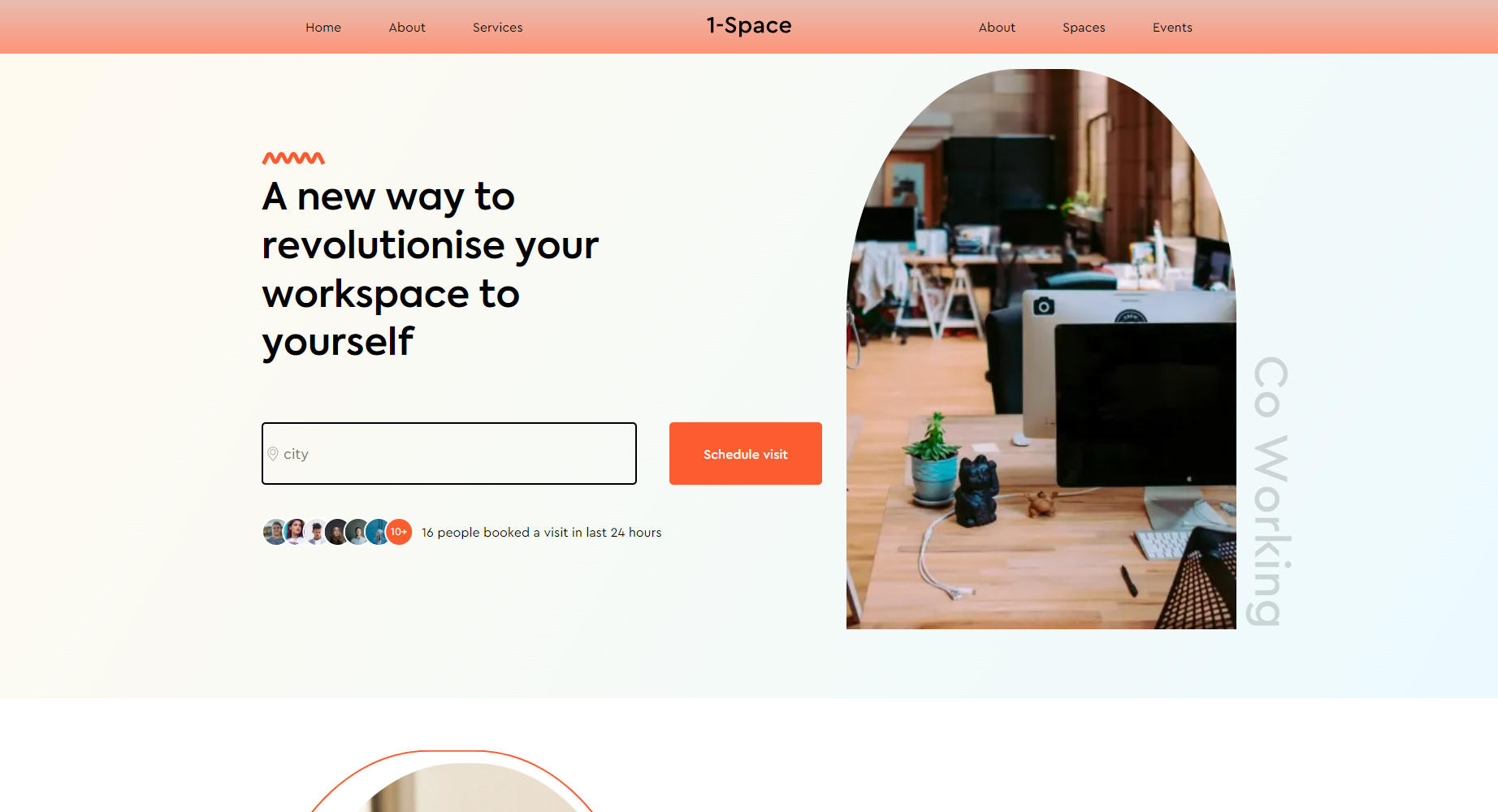The image size is (1498, 812).
Task: Click the orange 10+ avatar badge
Action: [399, 532]
